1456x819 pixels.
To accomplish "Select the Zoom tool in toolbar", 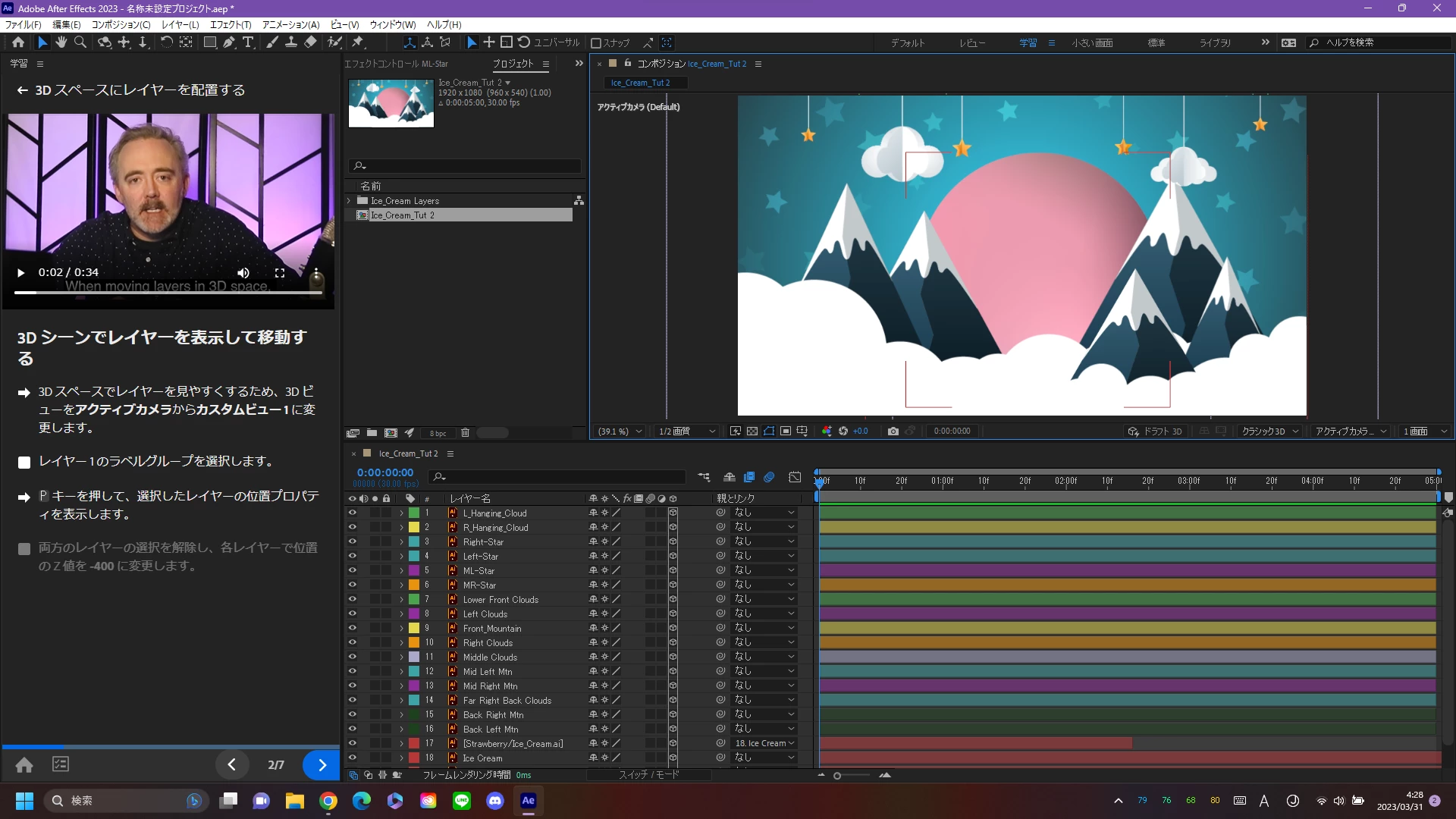I will coord(80,42).
